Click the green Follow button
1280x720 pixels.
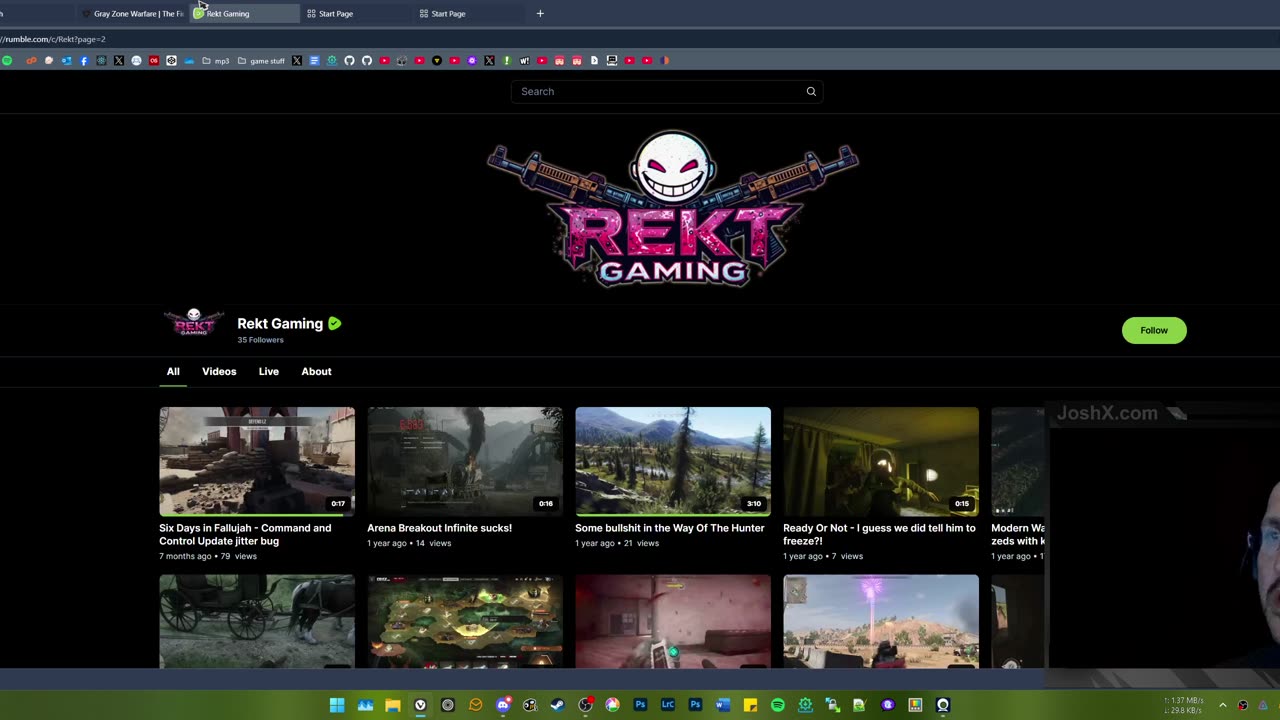pos(1154,330)
